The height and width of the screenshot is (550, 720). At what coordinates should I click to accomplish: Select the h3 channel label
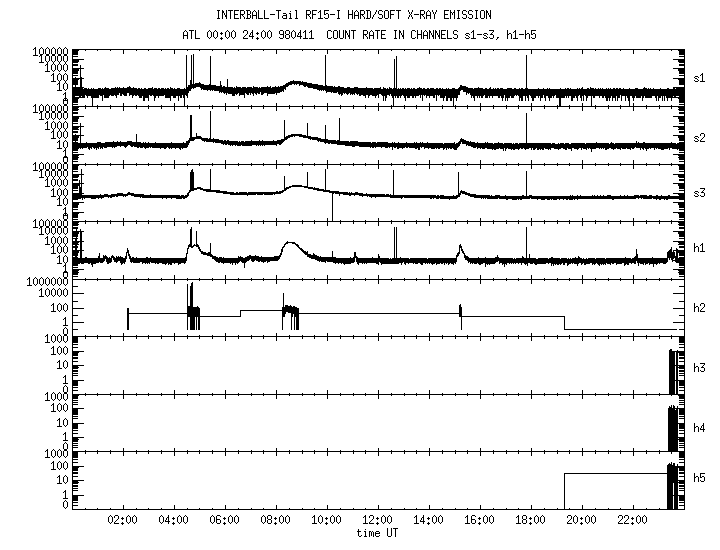(x=699, y=368)
